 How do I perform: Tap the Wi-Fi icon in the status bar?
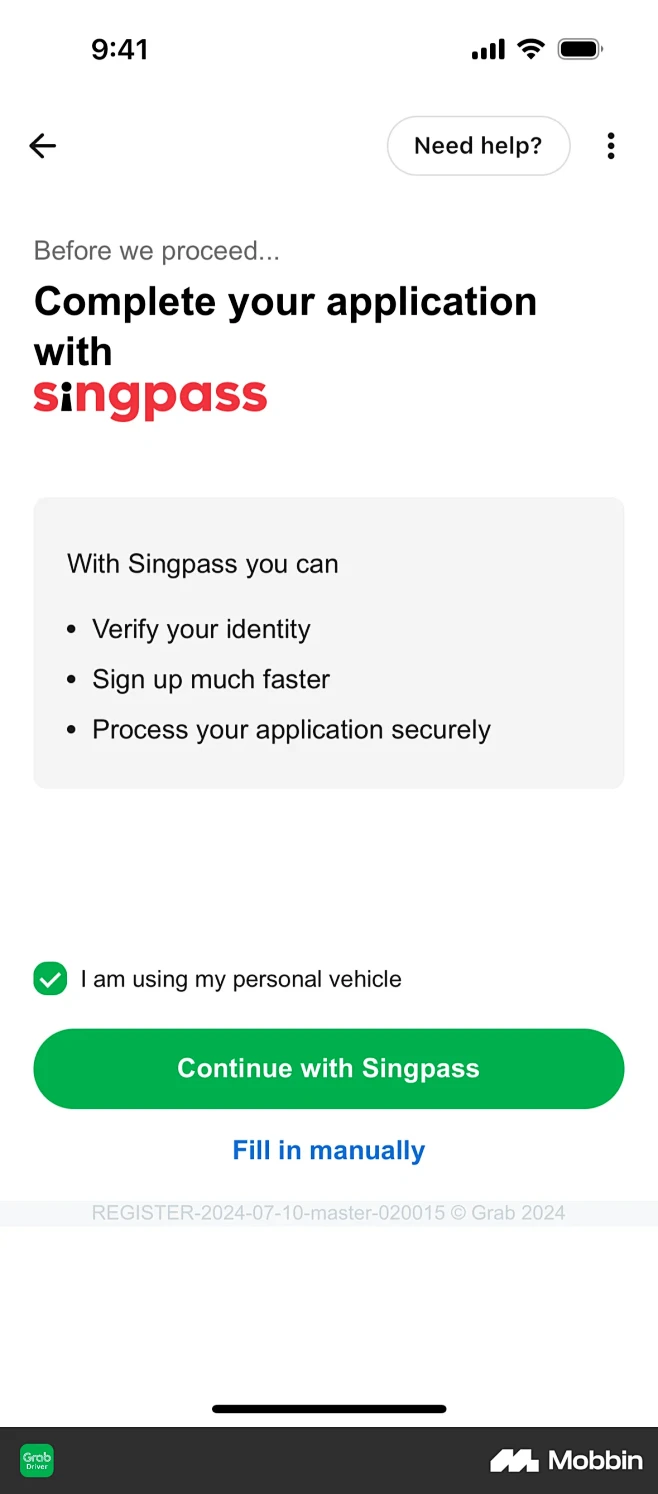click(530, 47)
